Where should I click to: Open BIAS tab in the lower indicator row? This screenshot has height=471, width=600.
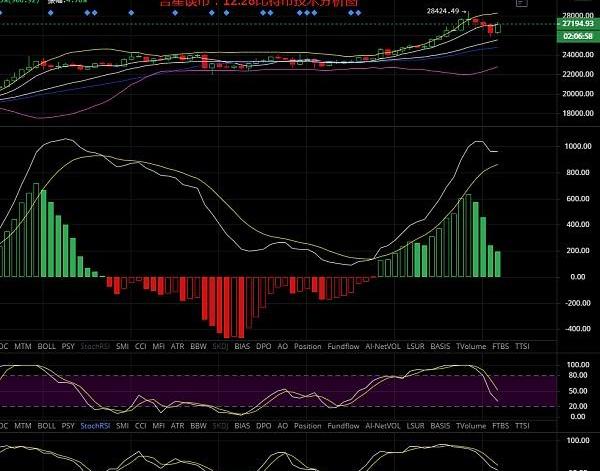(239, 426)
